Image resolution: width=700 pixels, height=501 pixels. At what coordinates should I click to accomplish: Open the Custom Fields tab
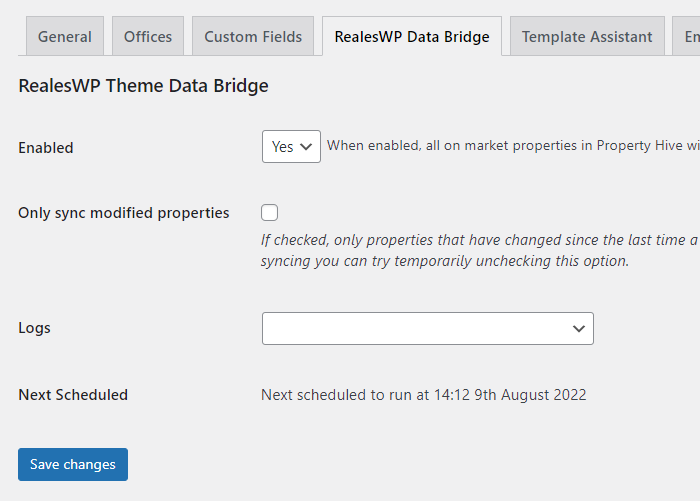point(253,36)
